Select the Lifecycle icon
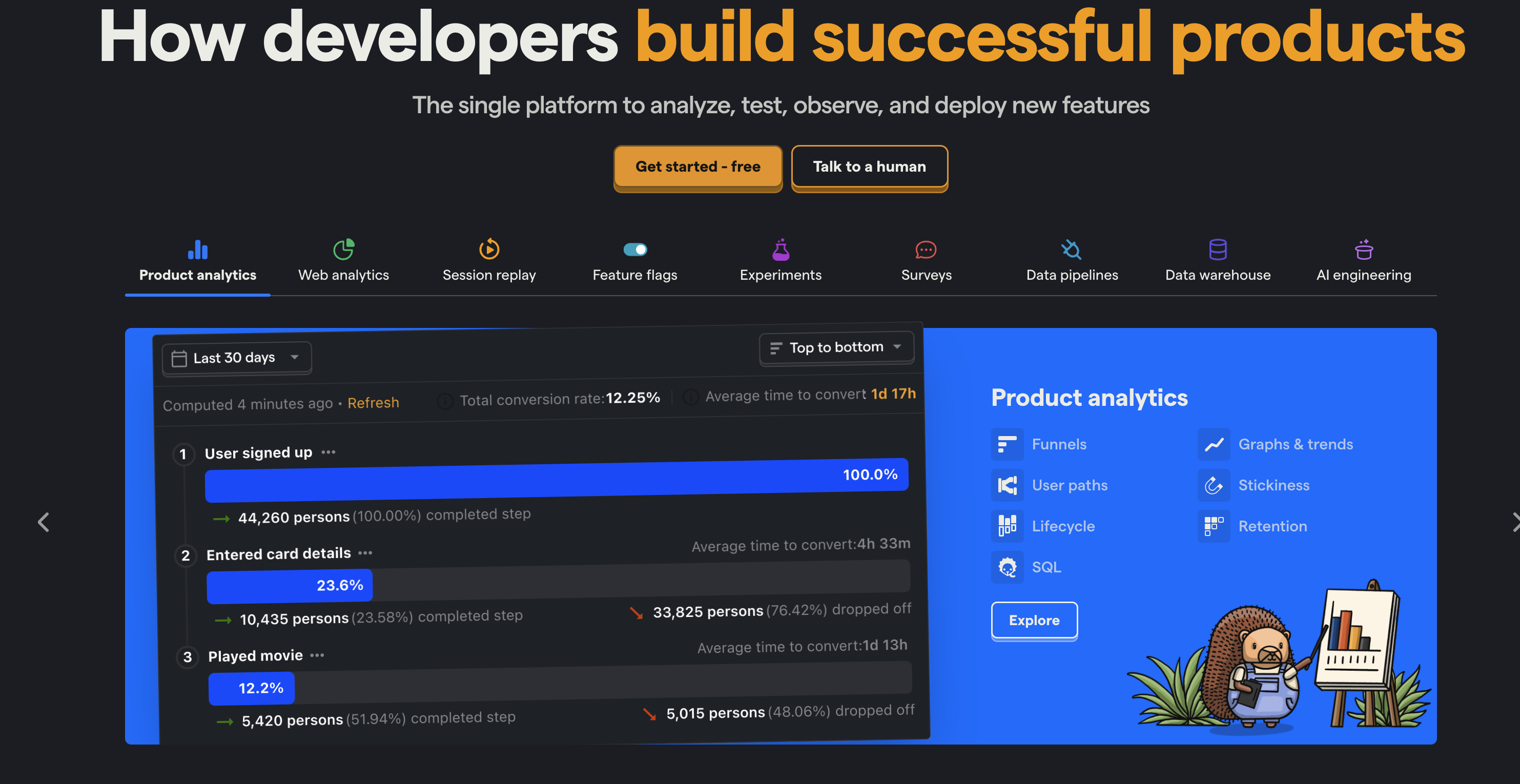Screen dimensions: 1520x784 (x=1007, y=526)
